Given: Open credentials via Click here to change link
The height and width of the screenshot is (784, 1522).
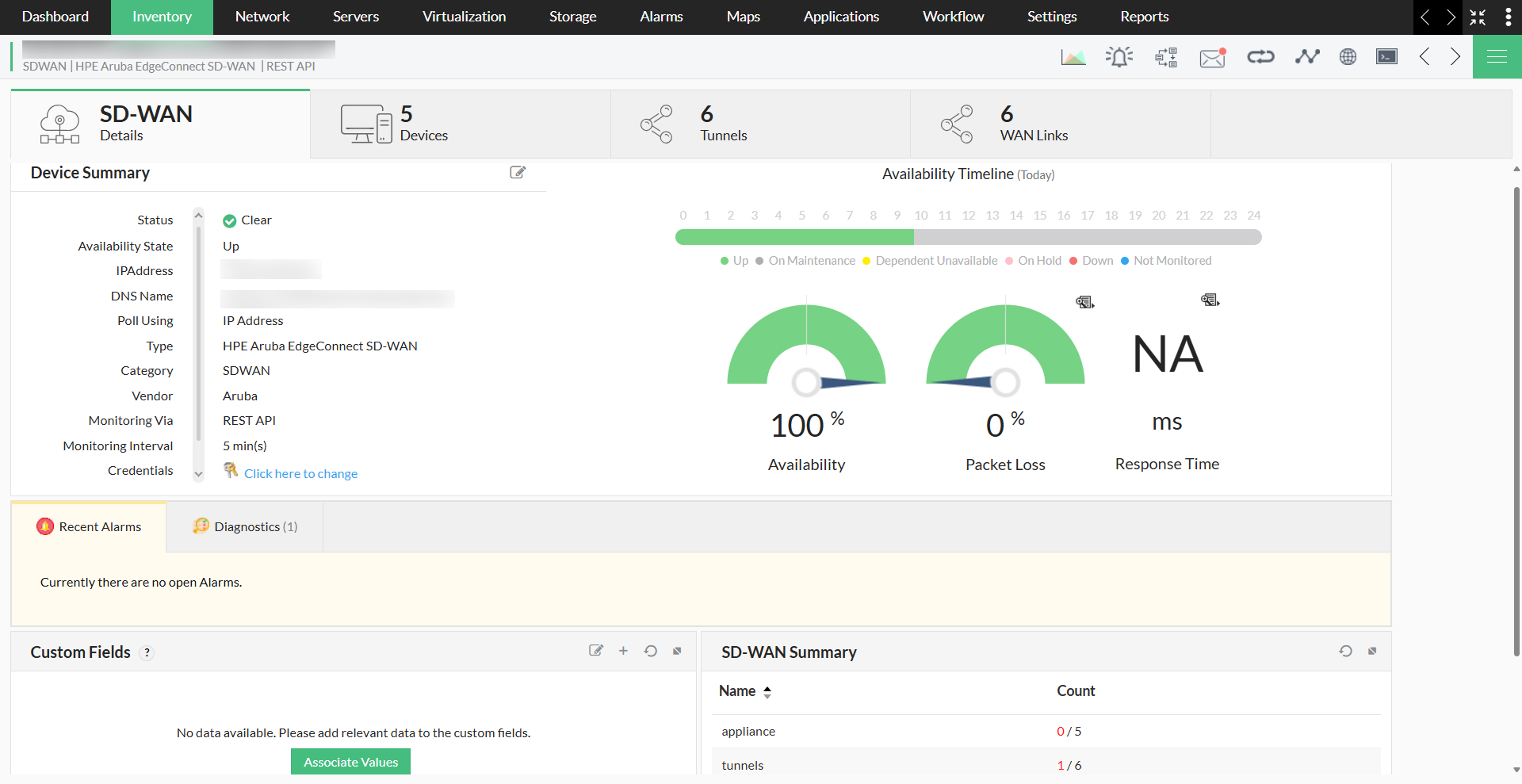Looking at the screenshot, I should point(300,473).
